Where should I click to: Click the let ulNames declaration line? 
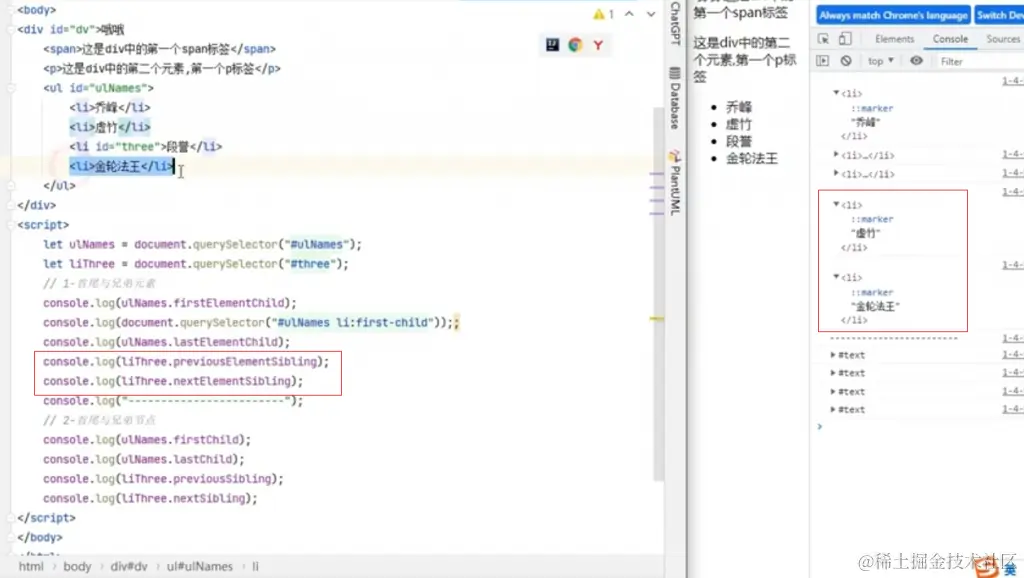[x=202, y=244]
